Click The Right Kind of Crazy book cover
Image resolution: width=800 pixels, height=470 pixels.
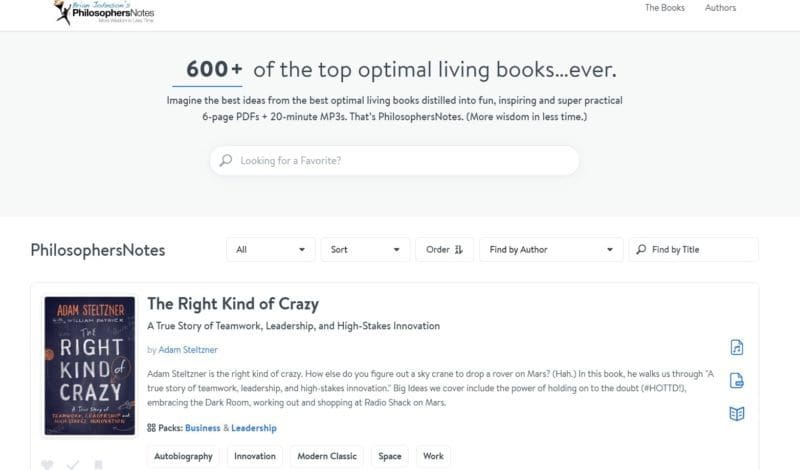click(89, 365)
